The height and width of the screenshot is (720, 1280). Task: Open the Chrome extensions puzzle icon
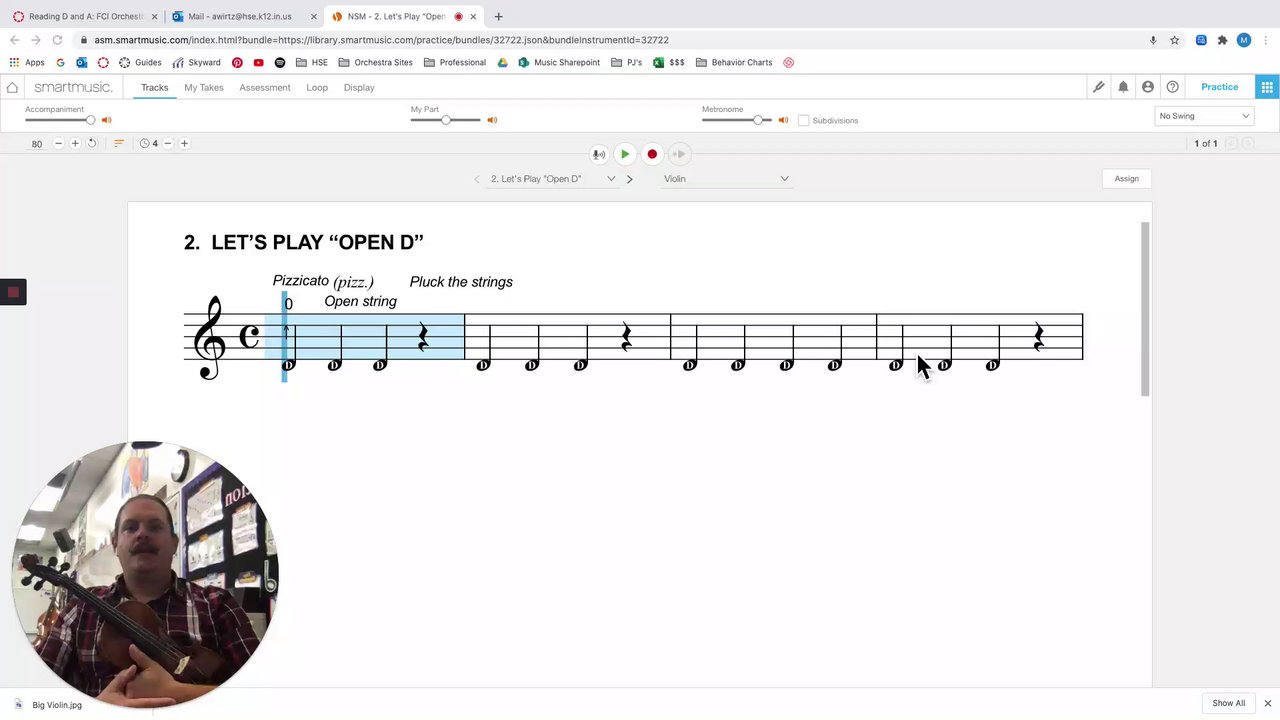[x=1222, y=40]
